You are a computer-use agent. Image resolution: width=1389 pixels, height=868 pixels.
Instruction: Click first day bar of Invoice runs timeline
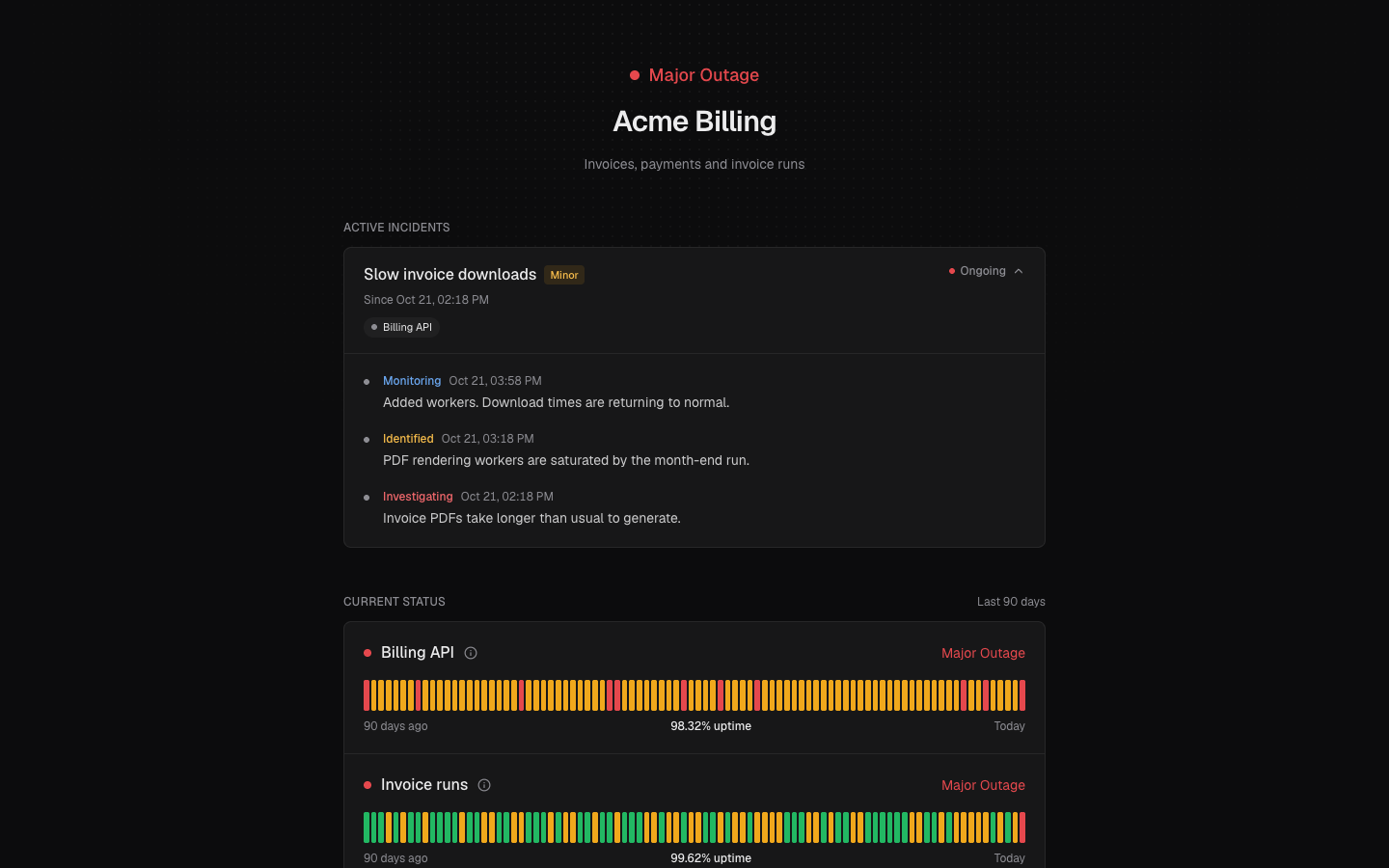coord(367,827)
